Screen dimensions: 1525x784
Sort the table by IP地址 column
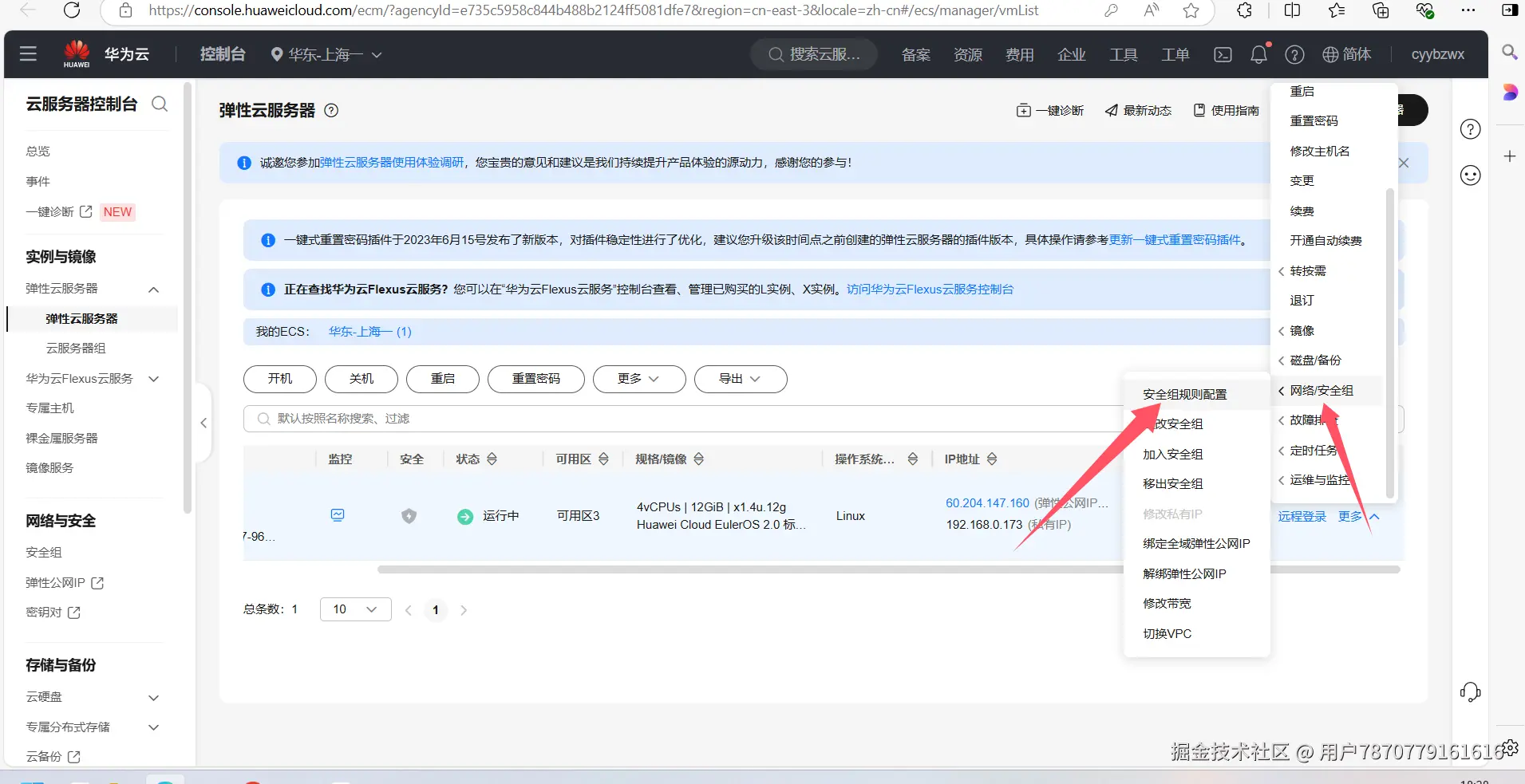(x=992, y=459)
